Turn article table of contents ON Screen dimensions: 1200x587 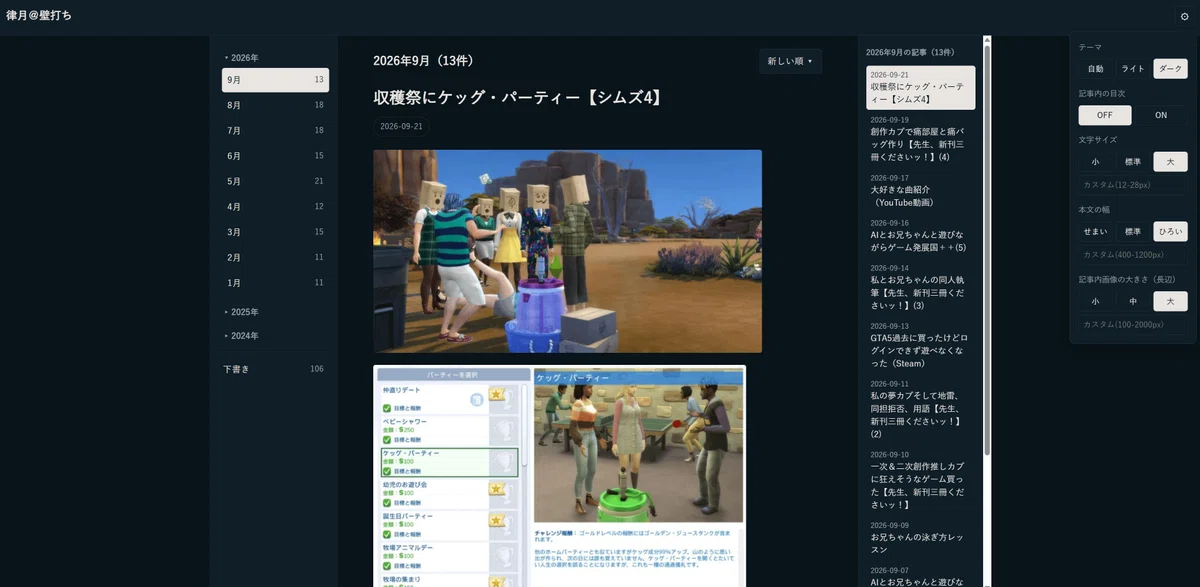click(1161, 115)
